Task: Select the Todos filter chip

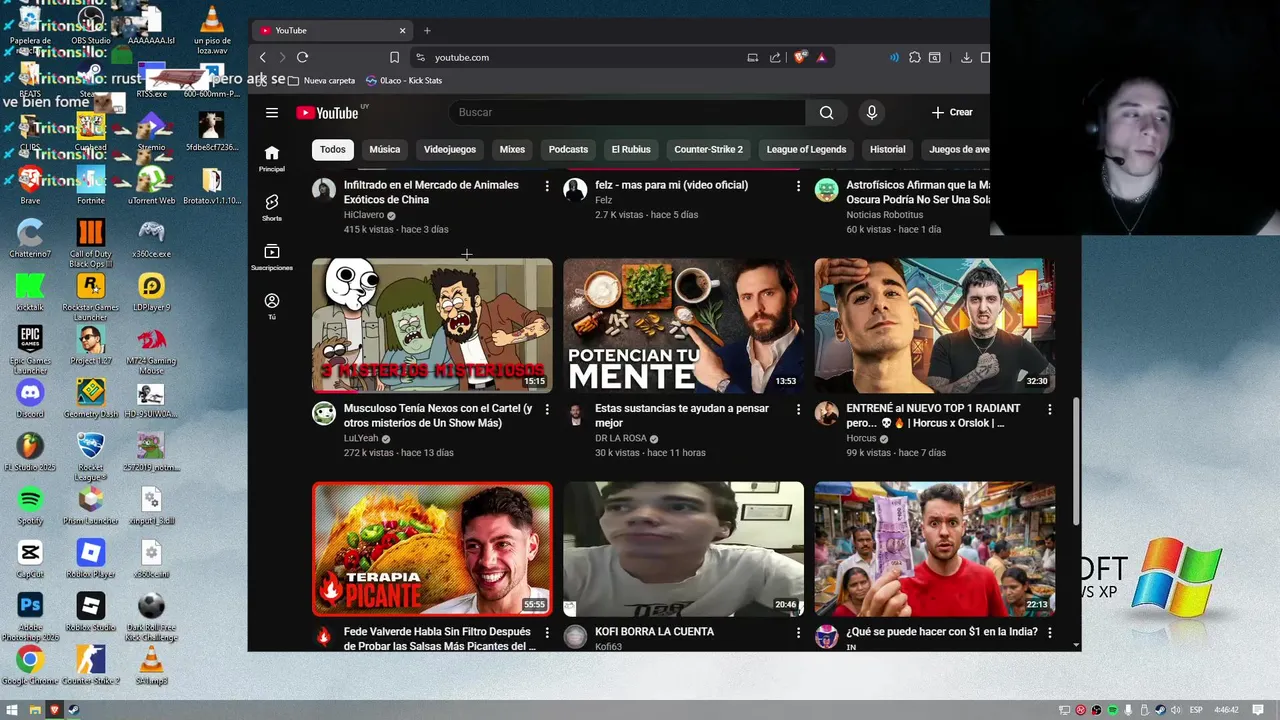Action: [333, 149]
